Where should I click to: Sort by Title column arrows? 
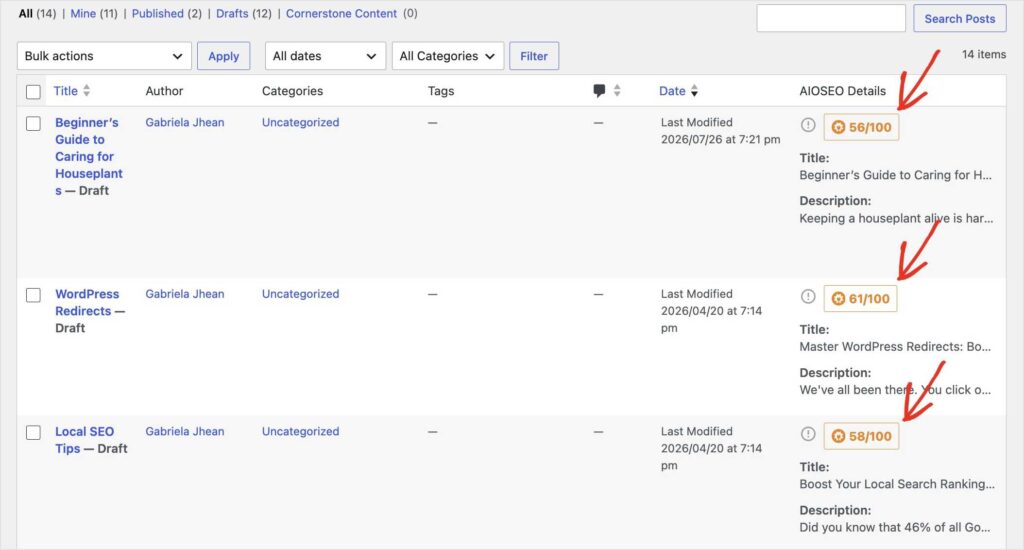coord(86,91)
